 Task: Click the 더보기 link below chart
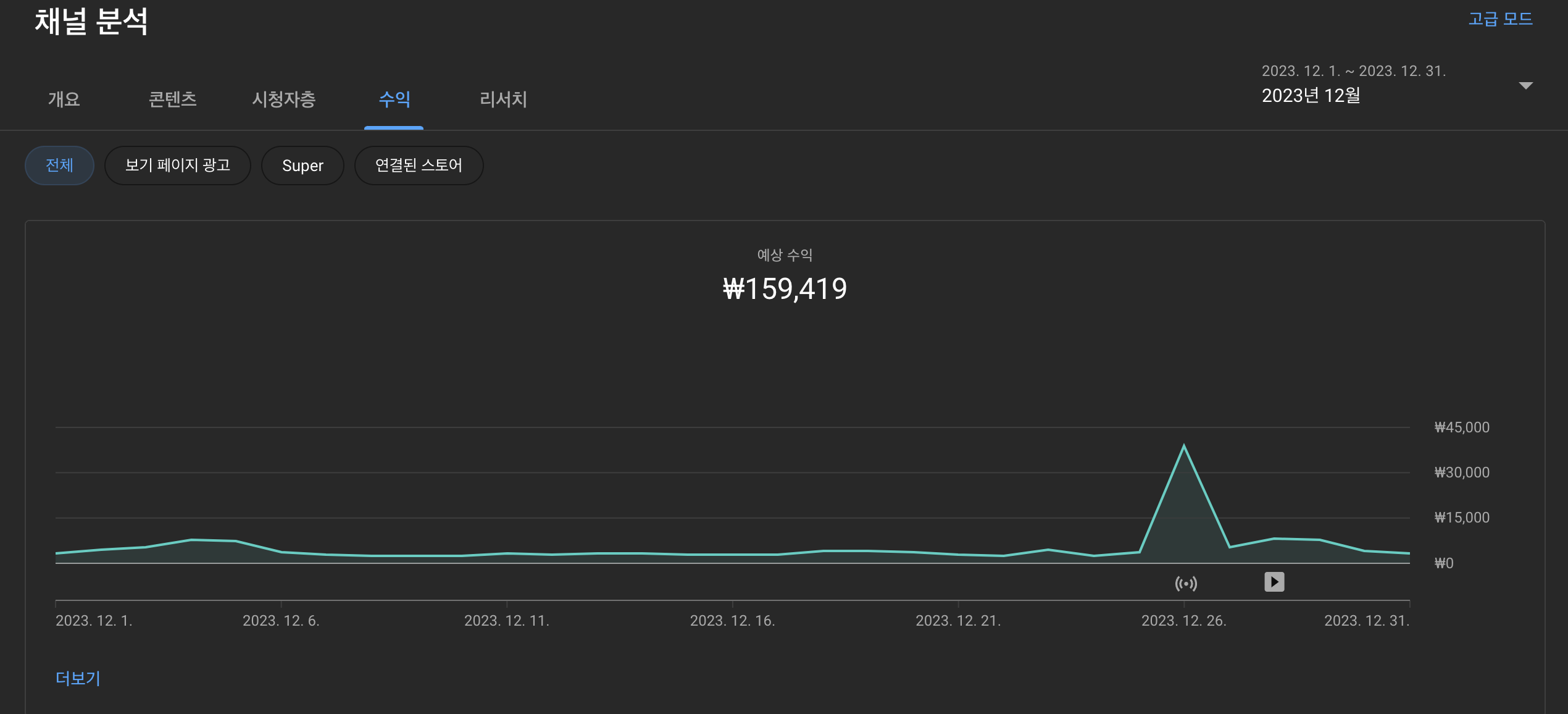coord(78,678)
